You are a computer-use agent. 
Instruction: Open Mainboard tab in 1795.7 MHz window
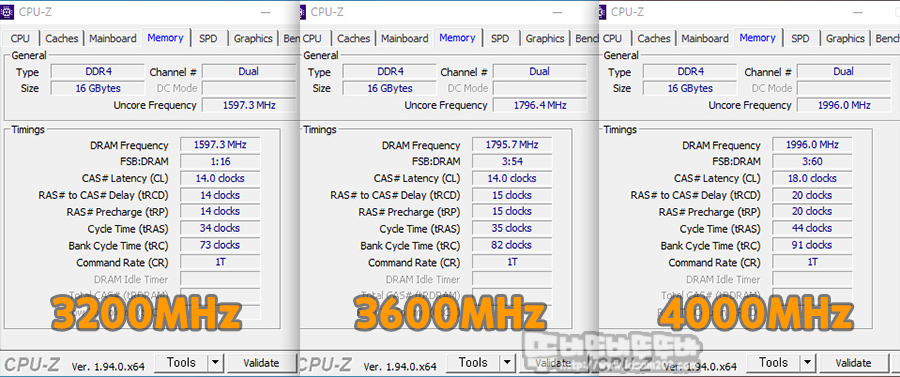coord(405,38)
